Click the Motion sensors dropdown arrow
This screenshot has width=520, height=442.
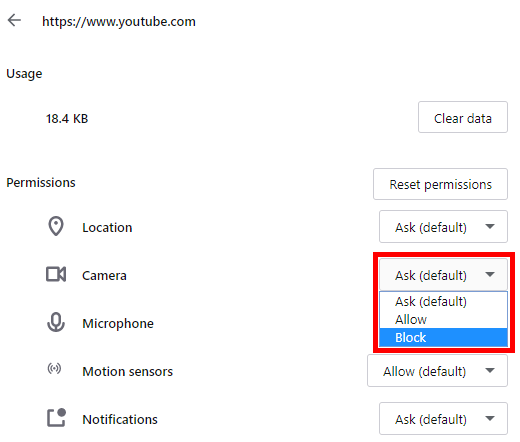[490, 371]
